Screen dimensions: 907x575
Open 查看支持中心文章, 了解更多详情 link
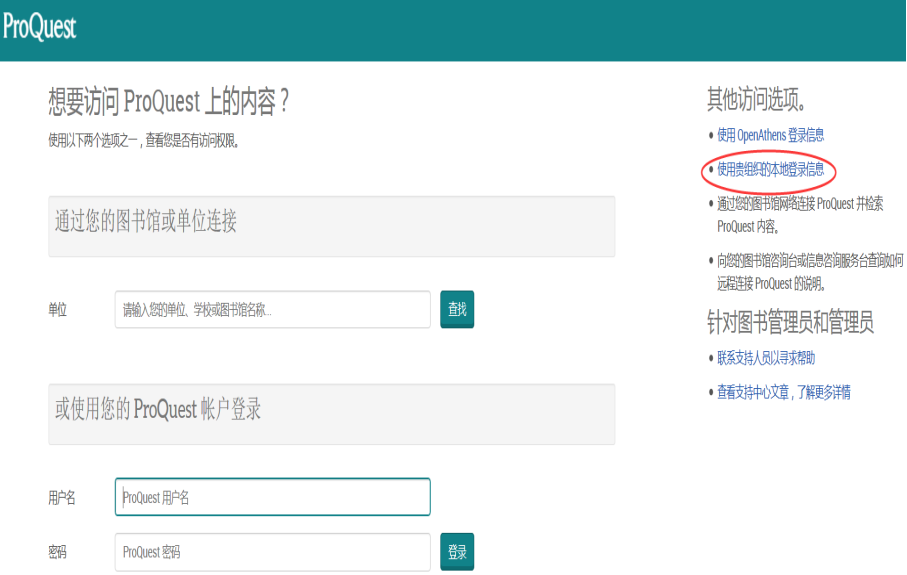tap(784, 392)
